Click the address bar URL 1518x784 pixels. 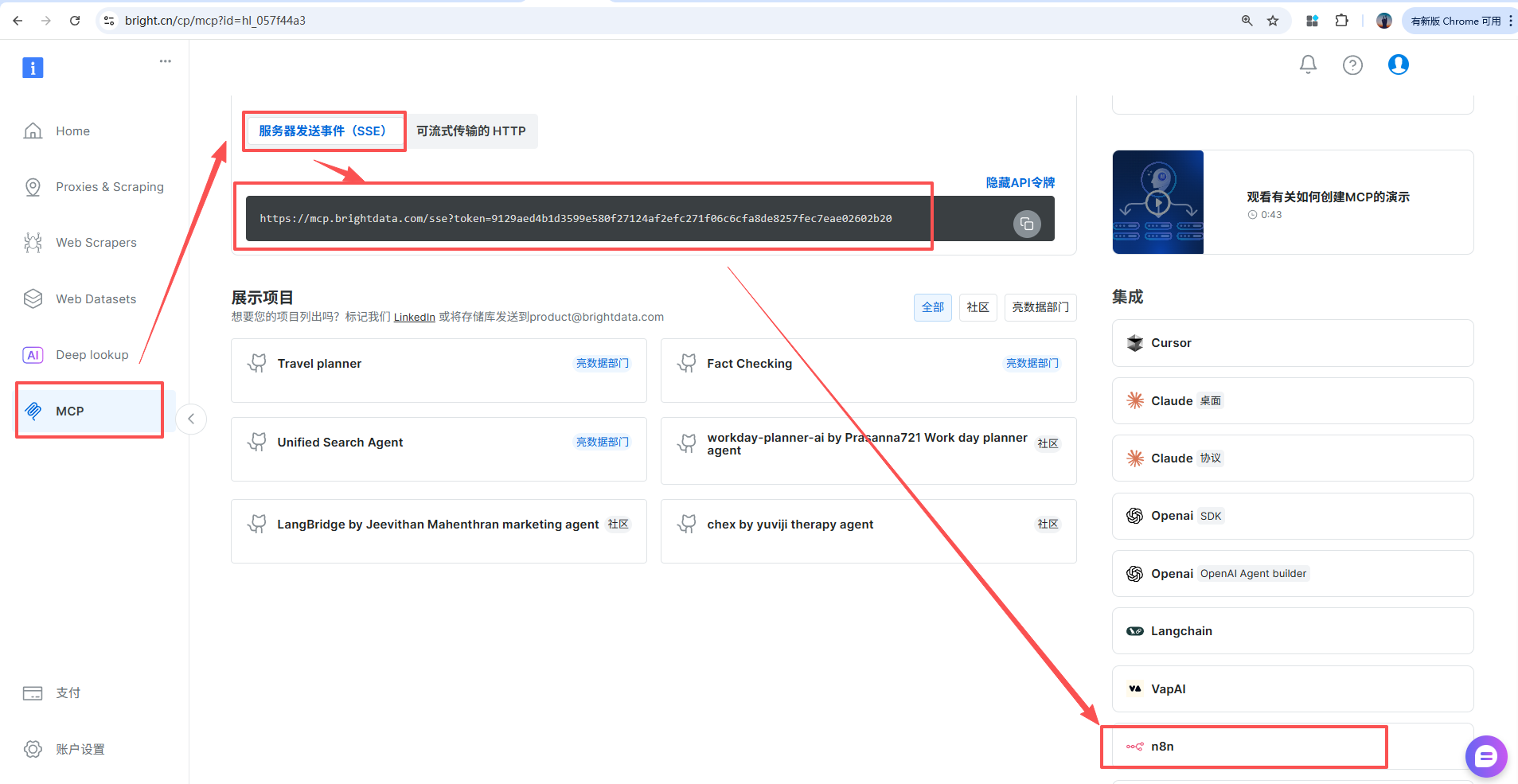[215, 21]
